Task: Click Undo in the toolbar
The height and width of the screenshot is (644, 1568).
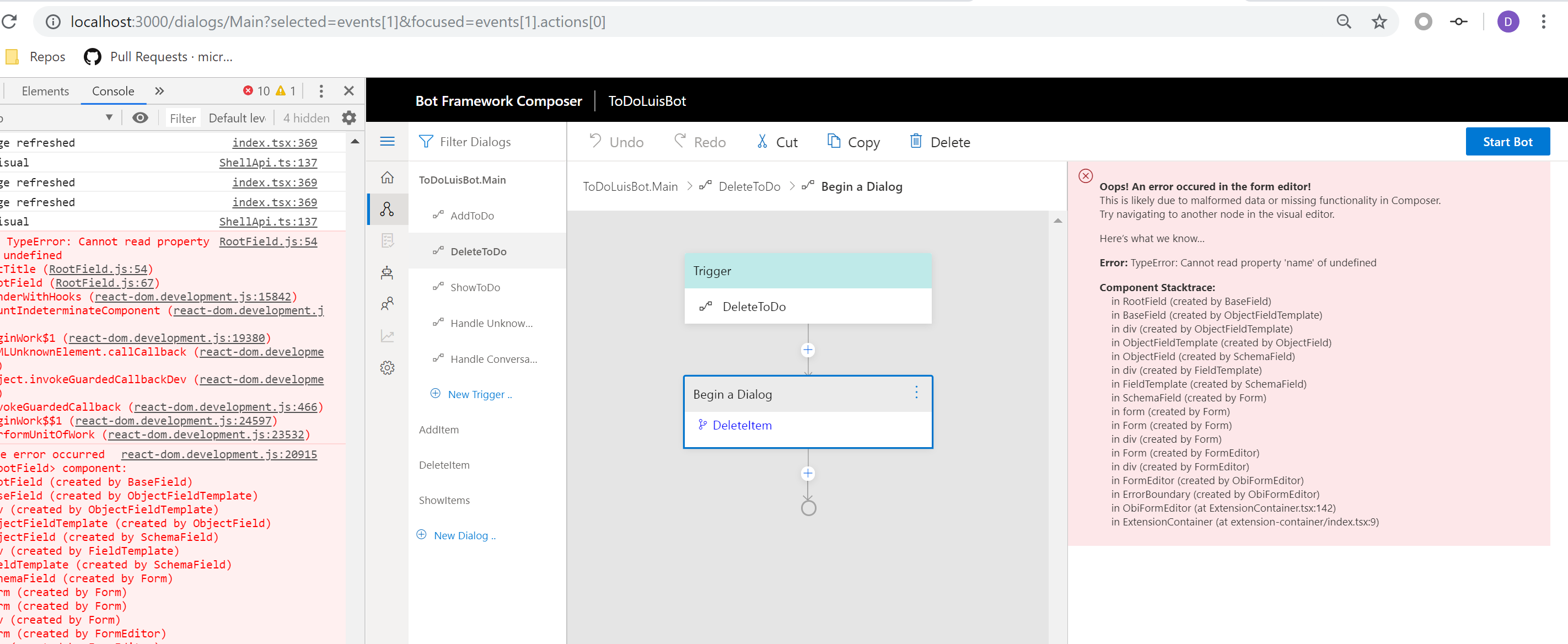Action: tap(616, 142)
